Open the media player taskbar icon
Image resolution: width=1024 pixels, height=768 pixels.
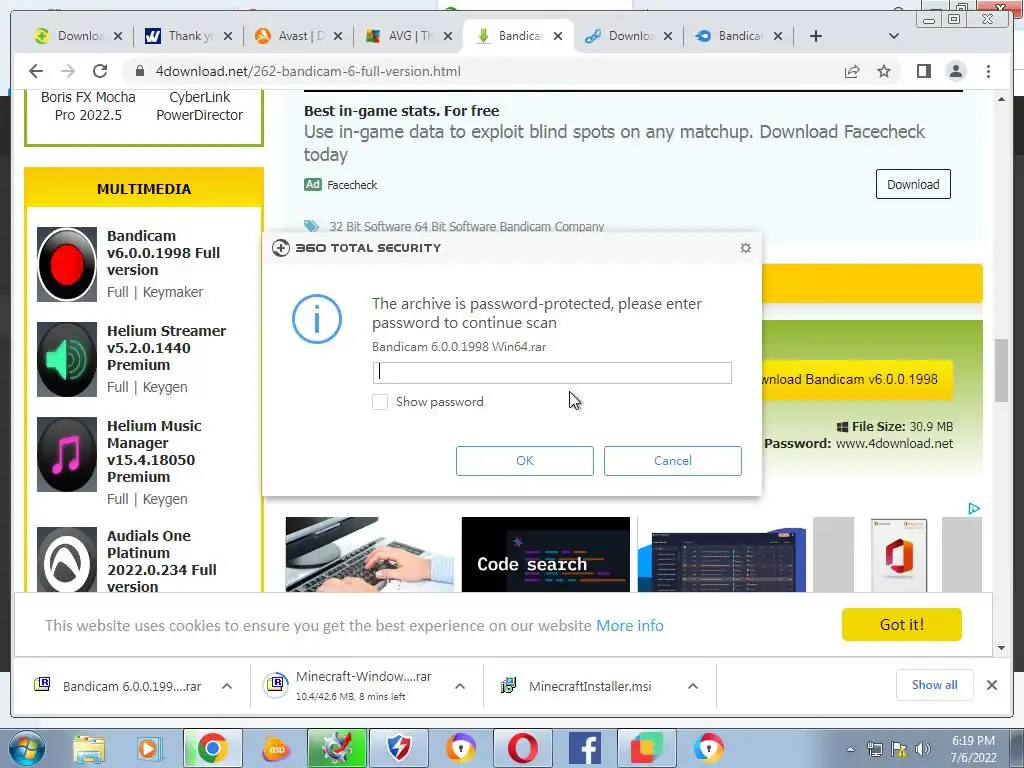150,748
